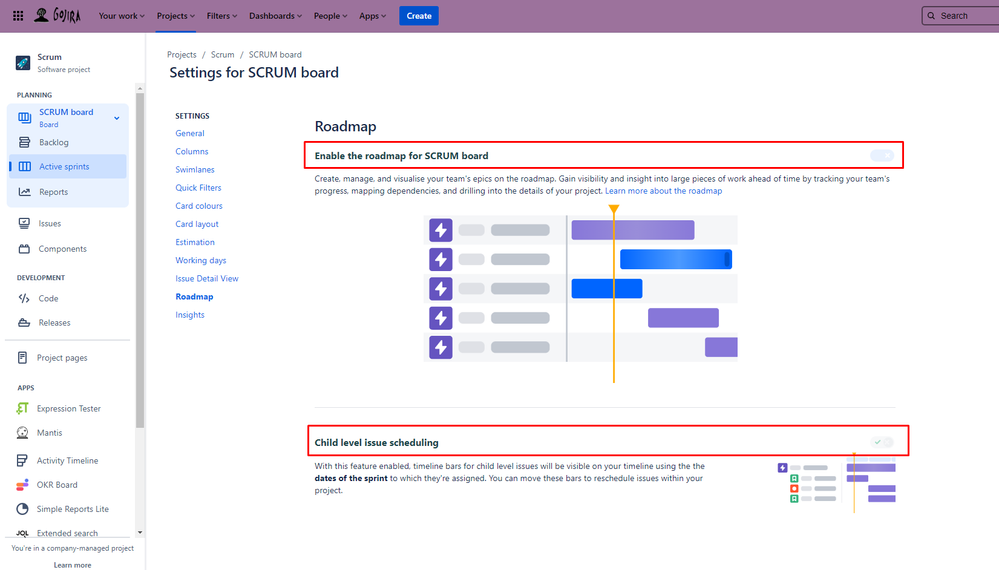This screenshot has height=570, width=999.
Task: Open the Dashboards dropdown menu
Action: coord(275,16)
